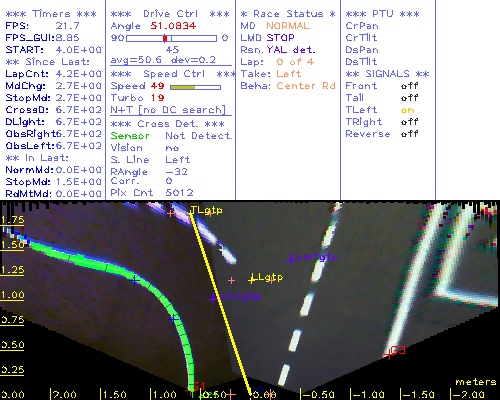Screen dimensions: 500x400
Task: Click the 1.00 mark on vertical scale
Action: click(x=12, y=295)
